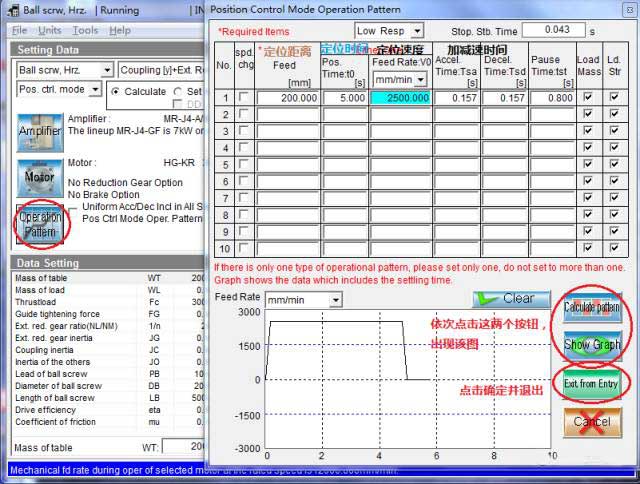Expand the Pos. ctrl. mode dropdown
The image size is (640, 484).
[x=60, y=89]
